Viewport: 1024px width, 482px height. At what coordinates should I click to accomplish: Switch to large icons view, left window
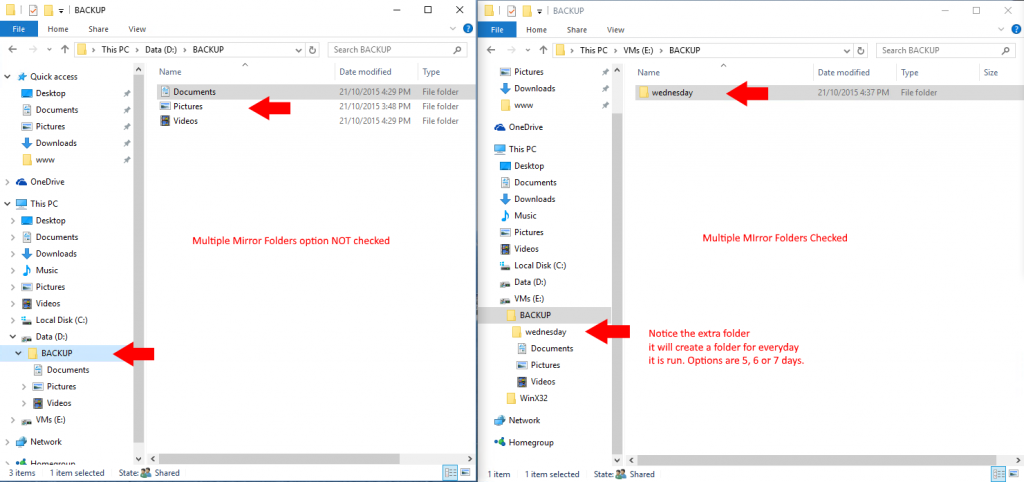pyautogui.click(x=466, y=473)
